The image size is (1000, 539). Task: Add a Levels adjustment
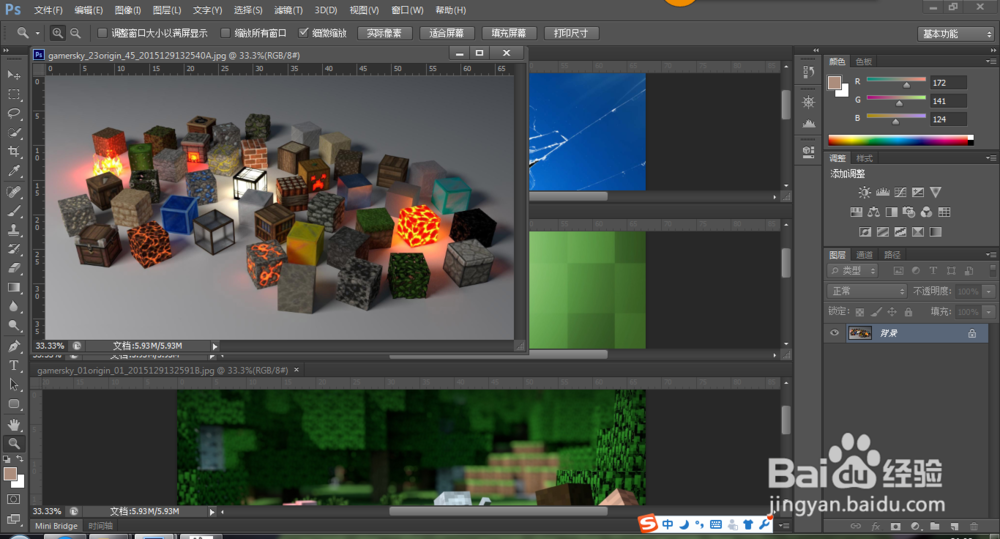[x=882, y=192]
